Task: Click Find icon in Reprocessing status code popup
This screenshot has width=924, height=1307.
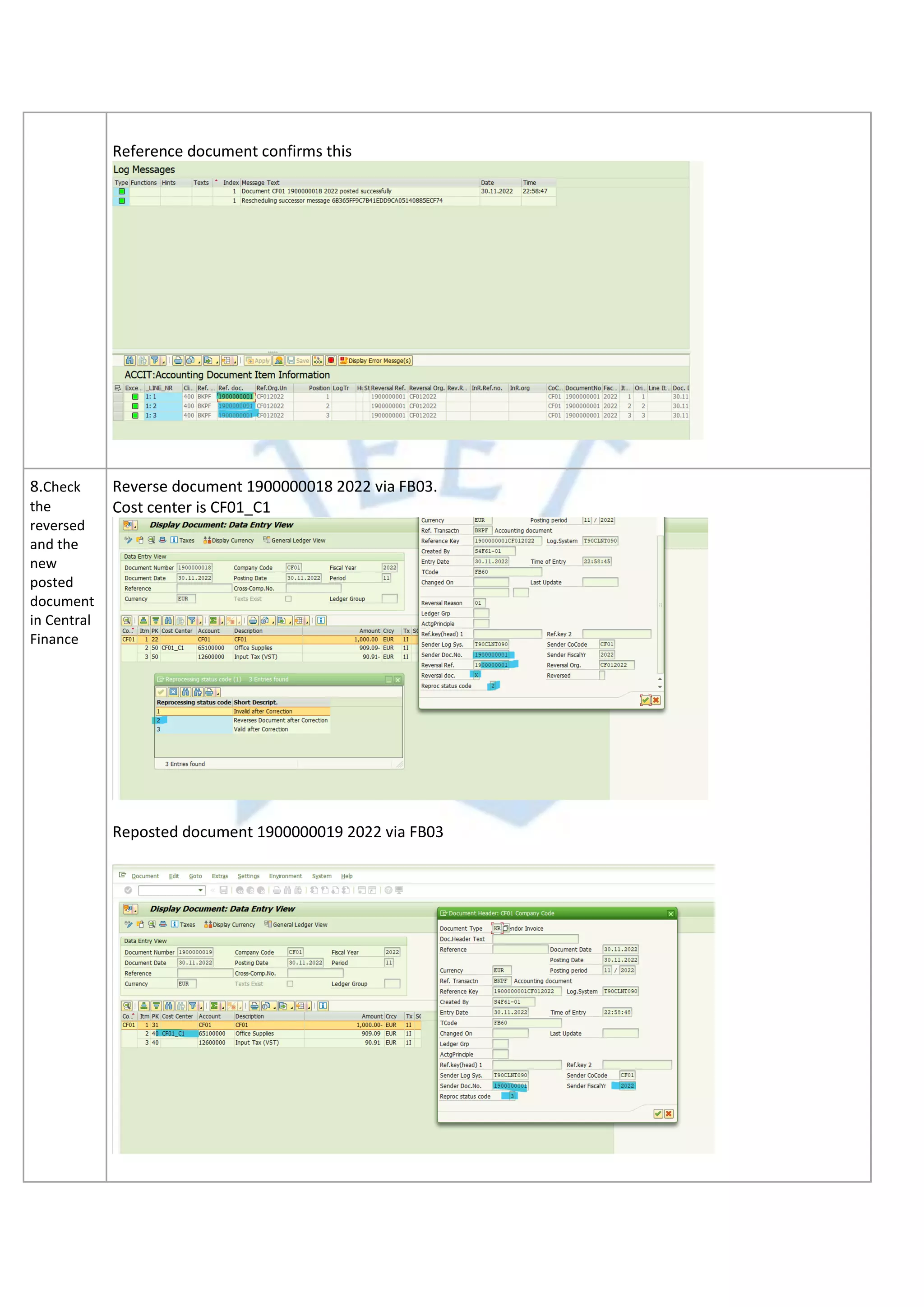Action: click(x=185, y=692)
